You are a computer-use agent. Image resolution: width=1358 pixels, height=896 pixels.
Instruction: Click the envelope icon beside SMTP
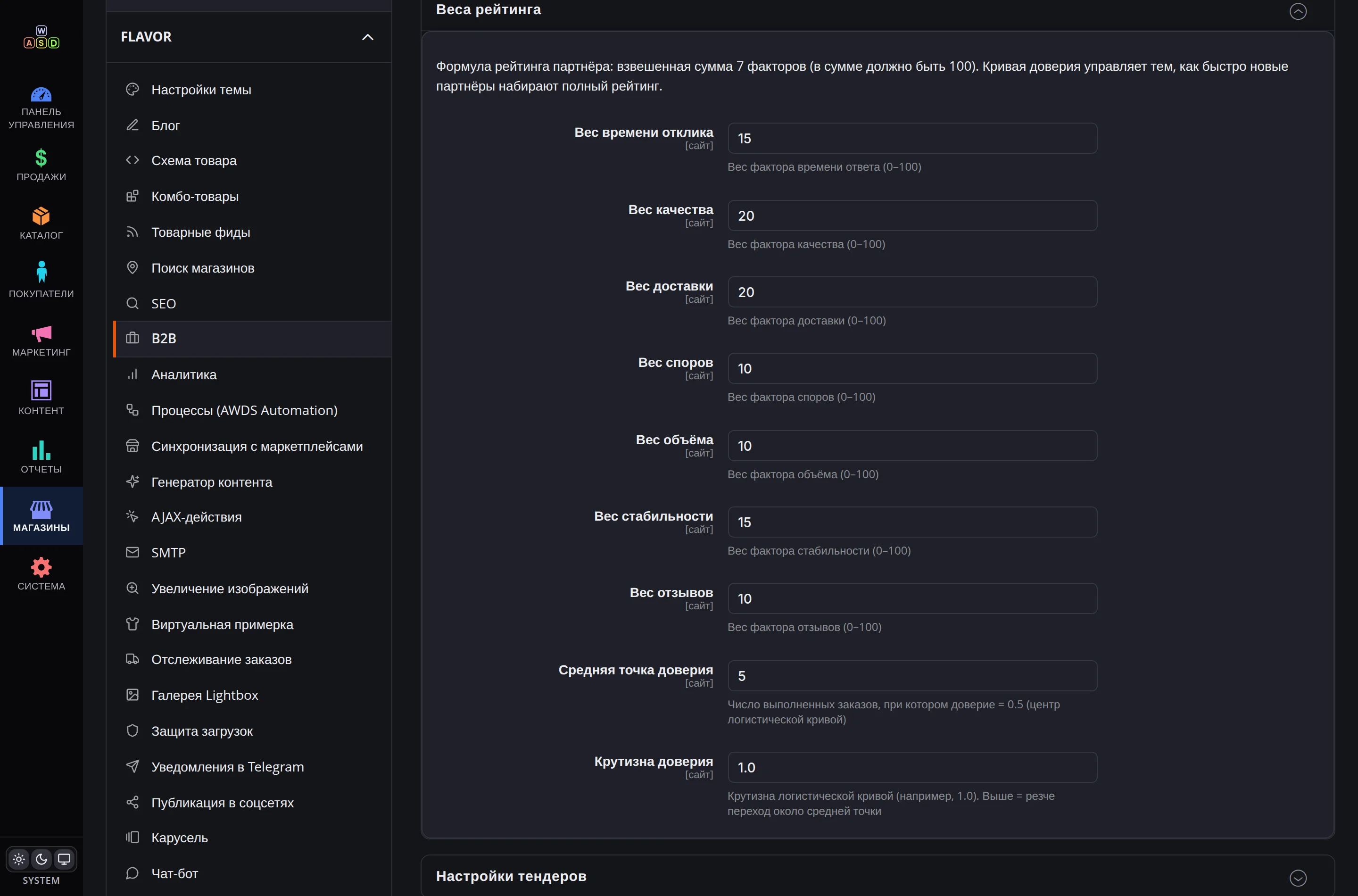pos(132,553)
